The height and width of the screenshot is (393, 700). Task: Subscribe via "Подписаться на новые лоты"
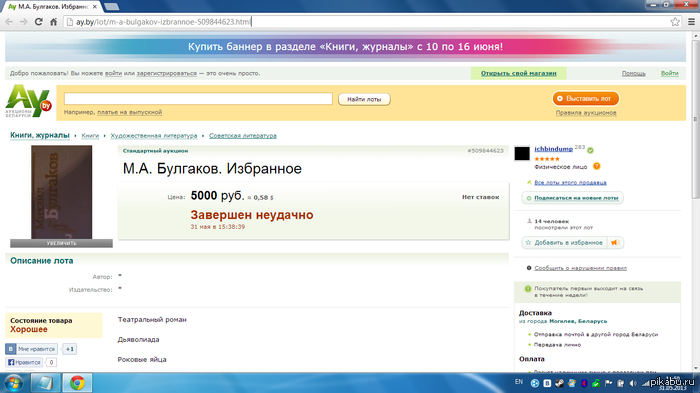tap(572, 198)
